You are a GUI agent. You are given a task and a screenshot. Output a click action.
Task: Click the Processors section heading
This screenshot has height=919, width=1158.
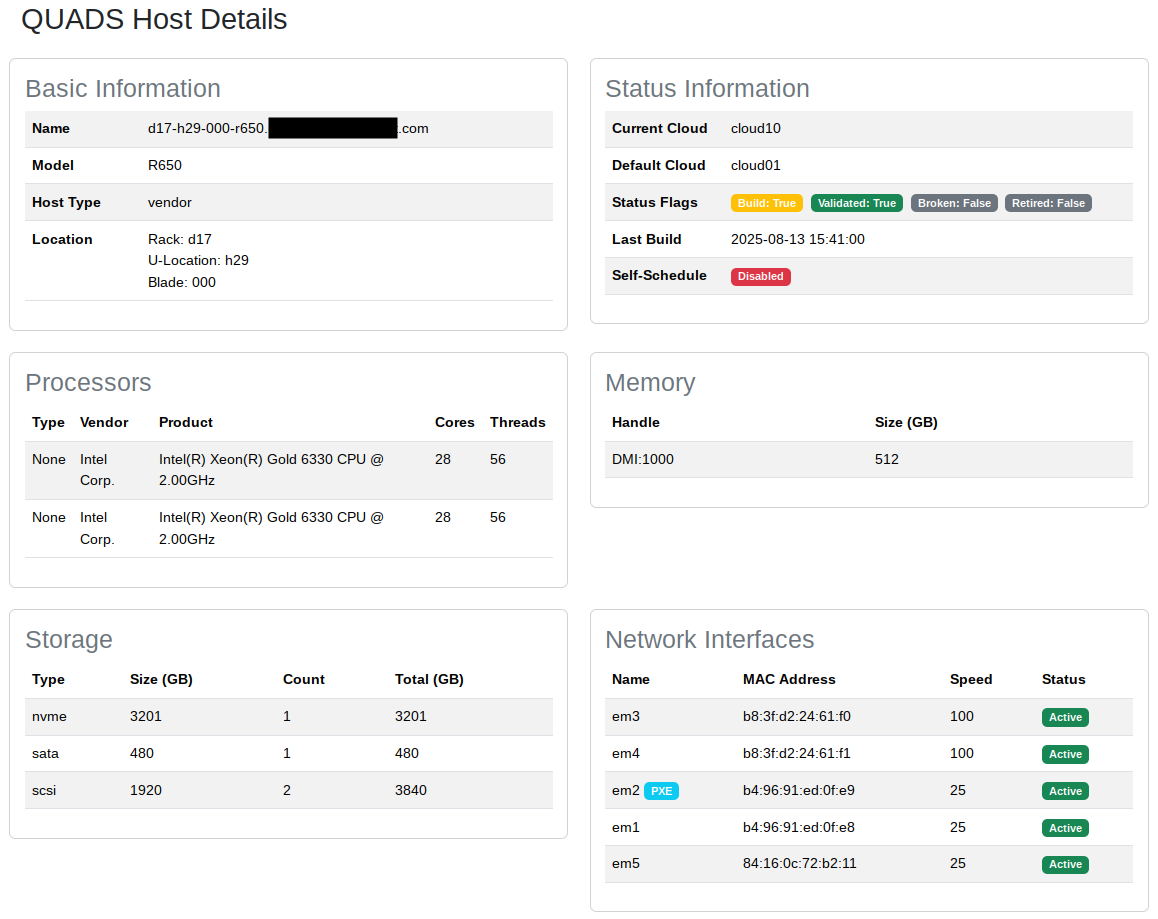[88, 383]
